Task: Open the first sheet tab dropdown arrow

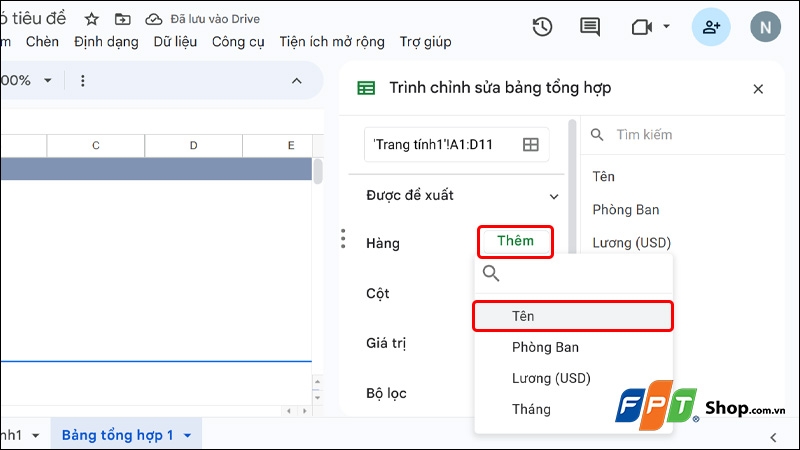Action: pos(36,436)
